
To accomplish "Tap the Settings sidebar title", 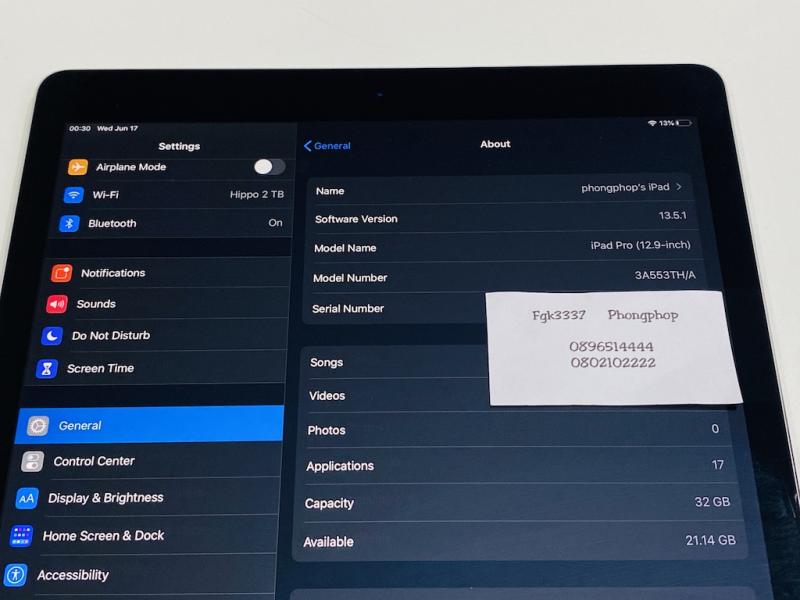I will [179, 146].
